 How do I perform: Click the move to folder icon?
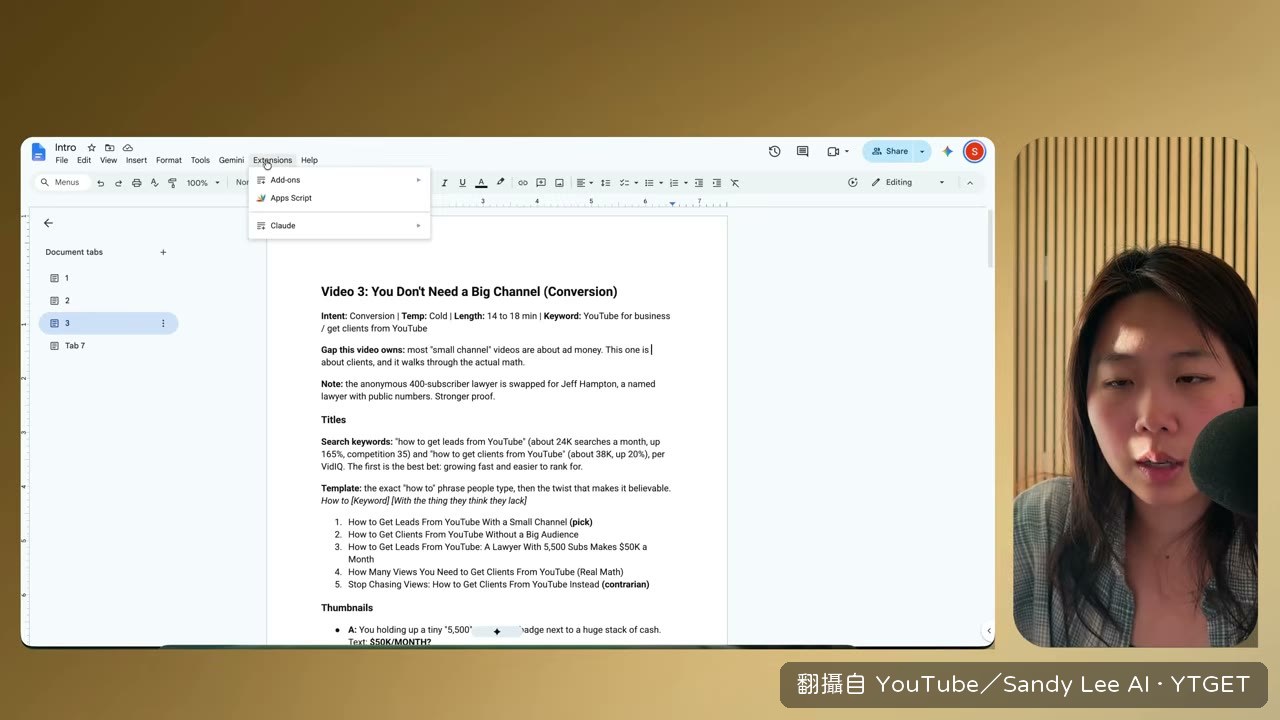109,148
